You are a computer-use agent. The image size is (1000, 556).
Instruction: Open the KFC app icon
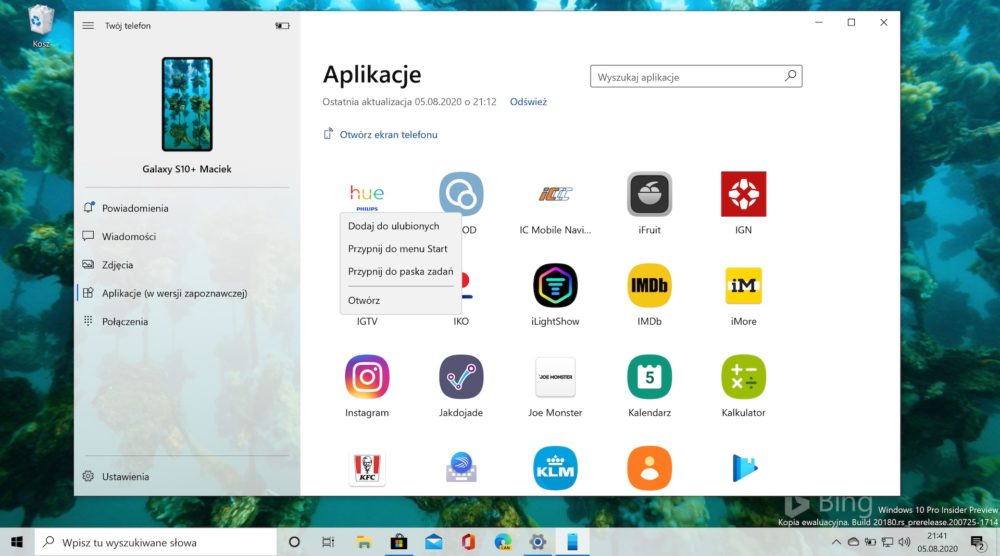click(x=367, y=469)
